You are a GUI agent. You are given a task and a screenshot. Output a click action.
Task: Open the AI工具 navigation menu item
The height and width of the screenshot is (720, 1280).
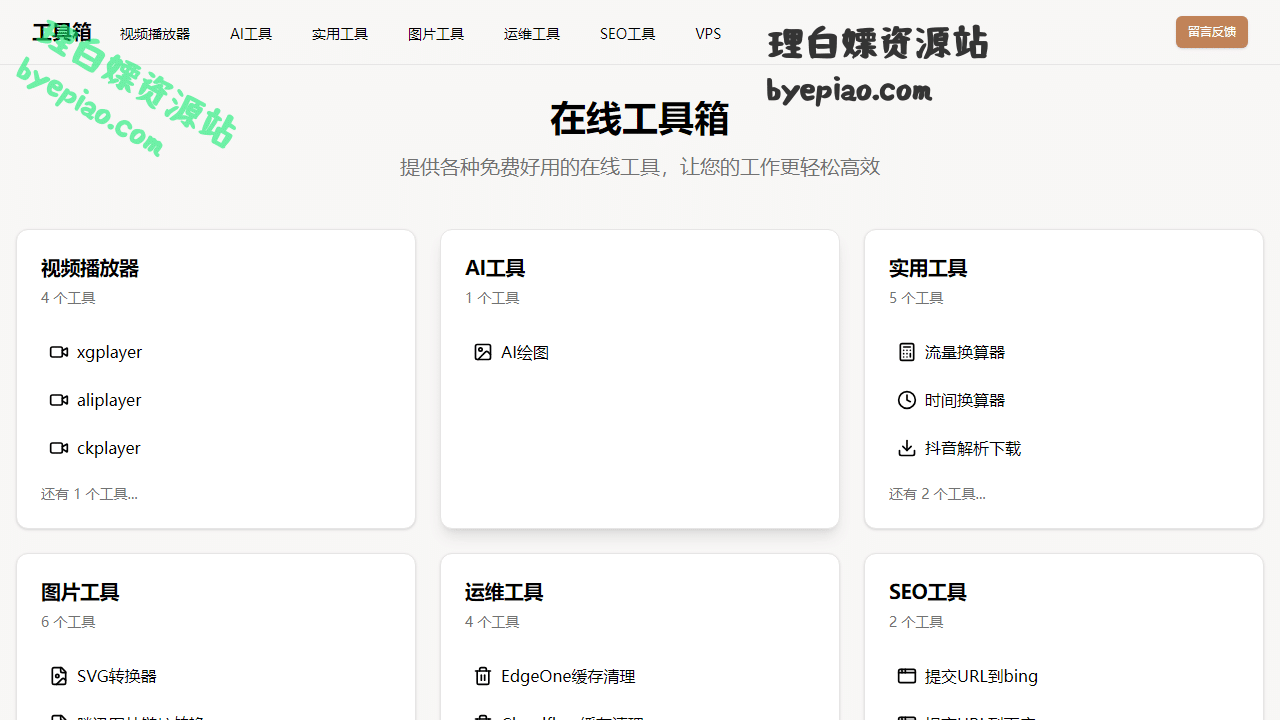pyautogui.click(x=251, y=34)
